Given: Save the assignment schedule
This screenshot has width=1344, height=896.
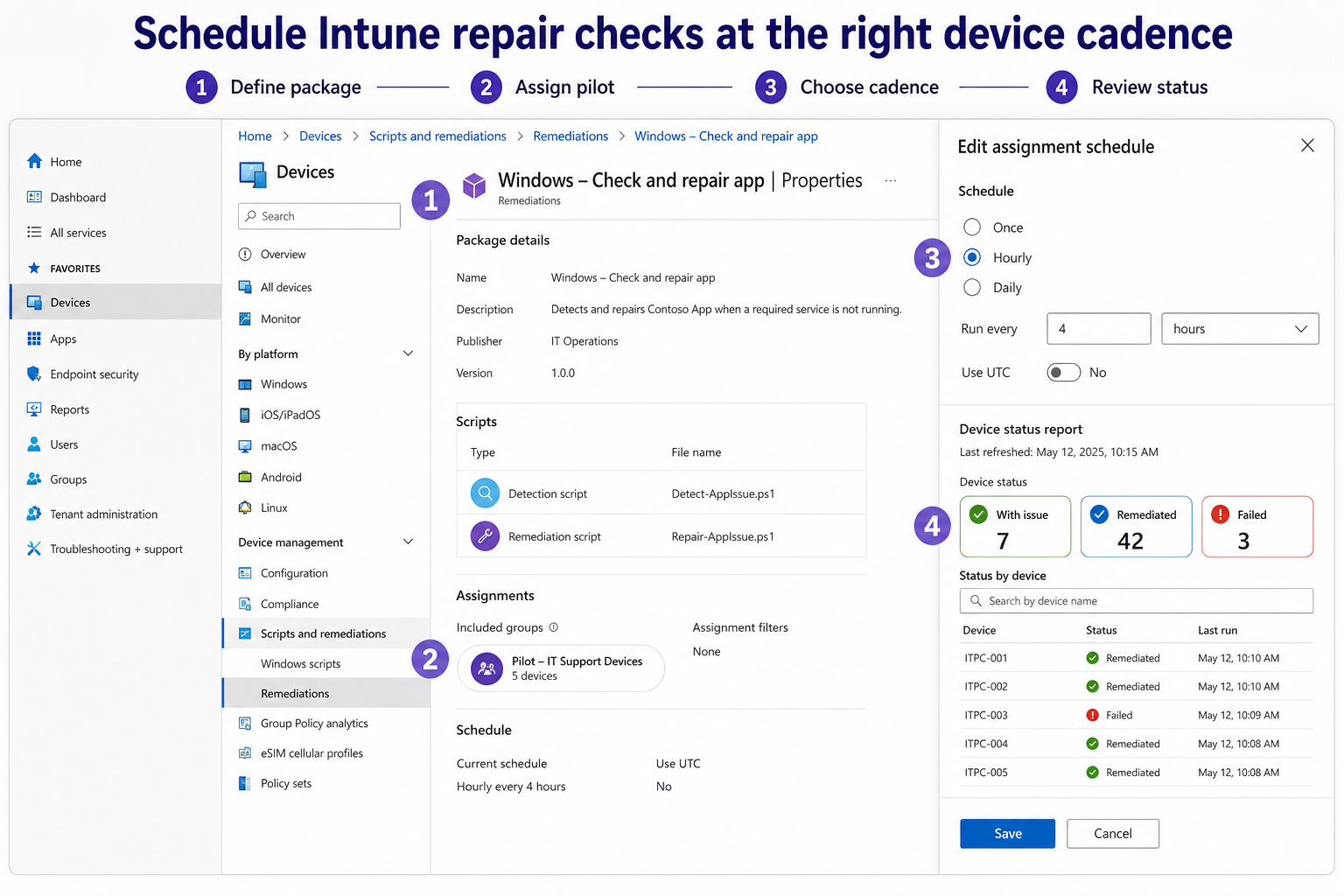Looking at the screenshot, I should 1007,834.
